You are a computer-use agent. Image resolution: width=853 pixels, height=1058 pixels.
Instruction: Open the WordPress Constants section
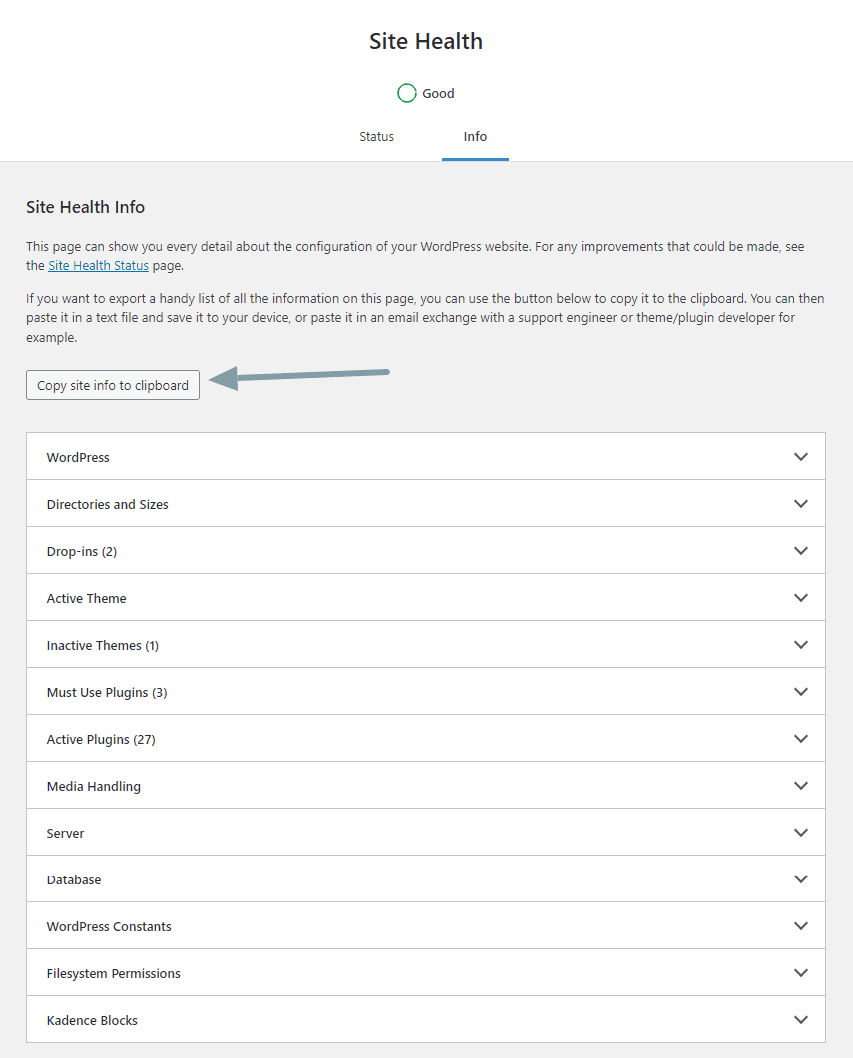(426, 926)
